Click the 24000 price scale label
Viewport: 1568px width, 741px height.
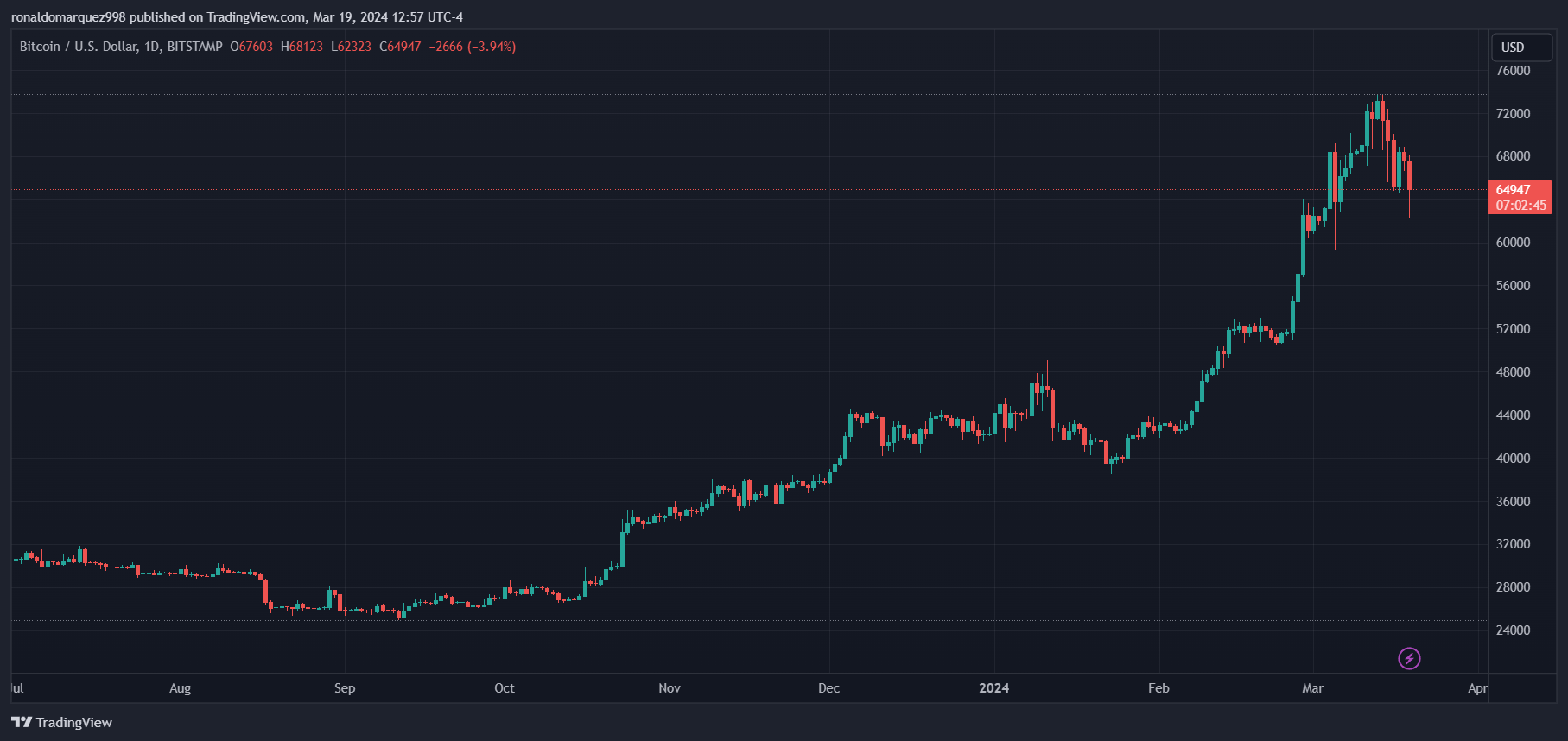tap(1513, 630)
